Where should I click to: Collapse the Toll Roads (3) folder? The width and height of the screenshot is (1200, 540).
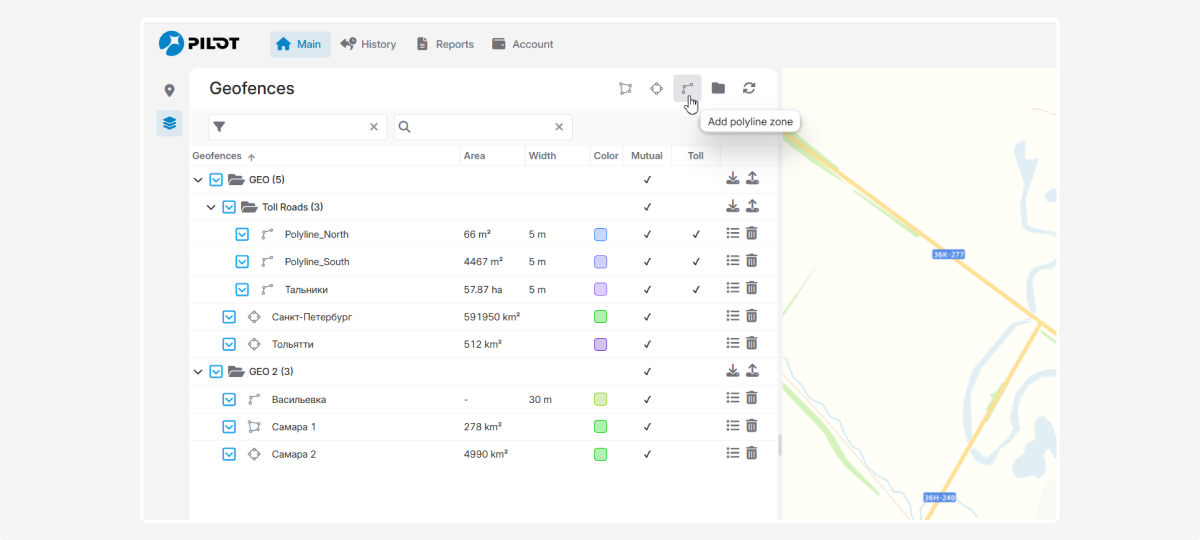coord(211,208)
